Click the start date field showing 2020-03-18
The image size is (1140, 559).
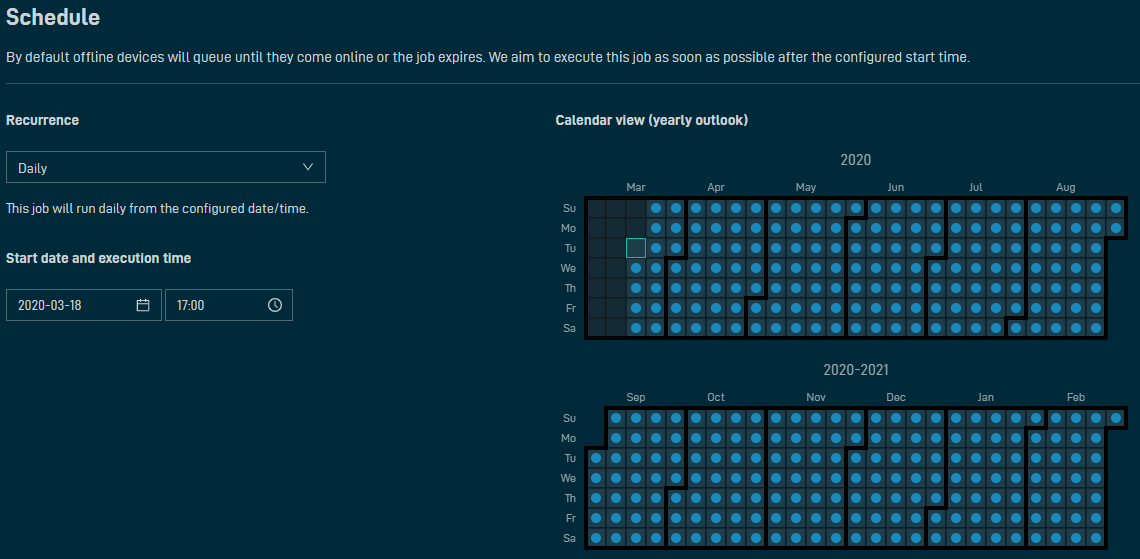[x=84, y=305]
